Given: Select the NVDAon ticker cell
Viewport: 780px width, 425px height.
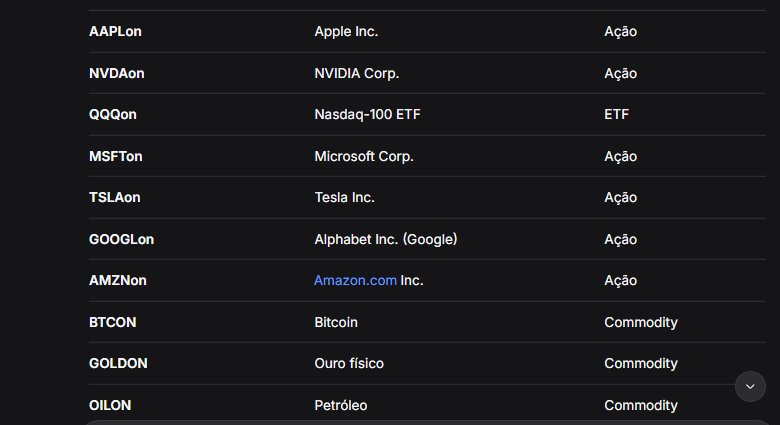Looking at the screenshot, I should coord(117,73).
